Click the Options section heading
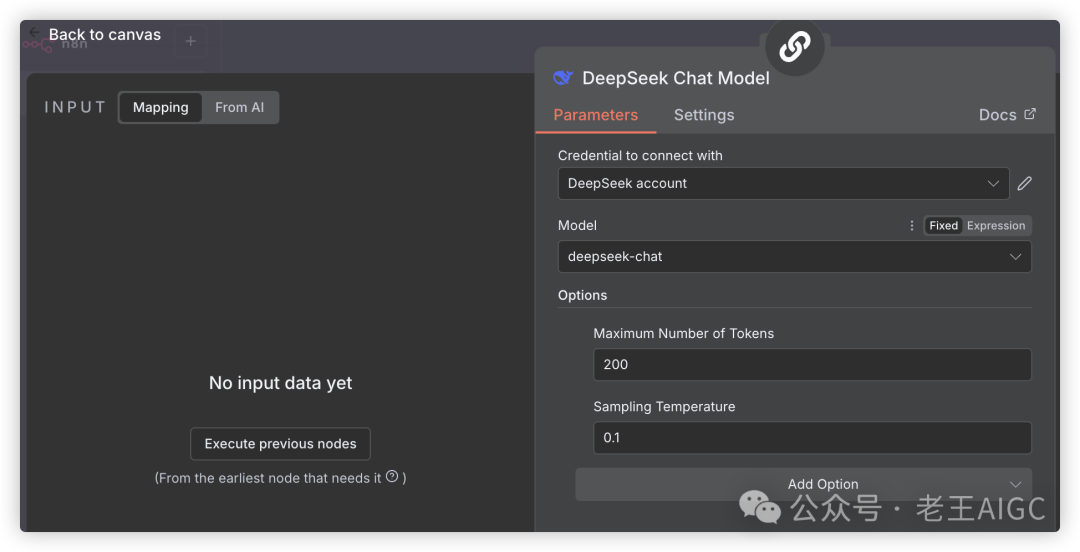 click(583, 295)
